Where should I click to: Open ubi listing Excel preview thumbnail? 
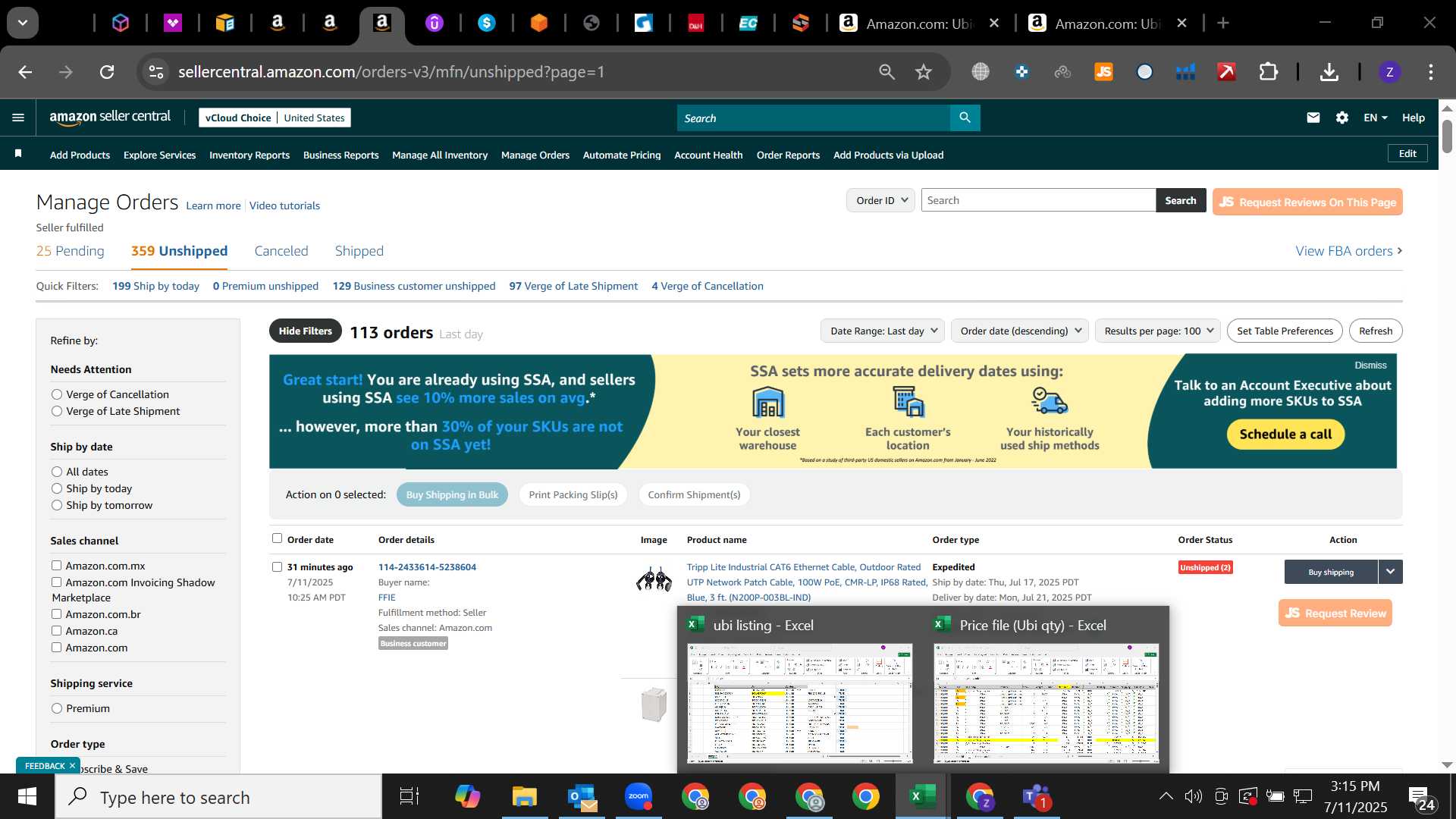(799, 703)
